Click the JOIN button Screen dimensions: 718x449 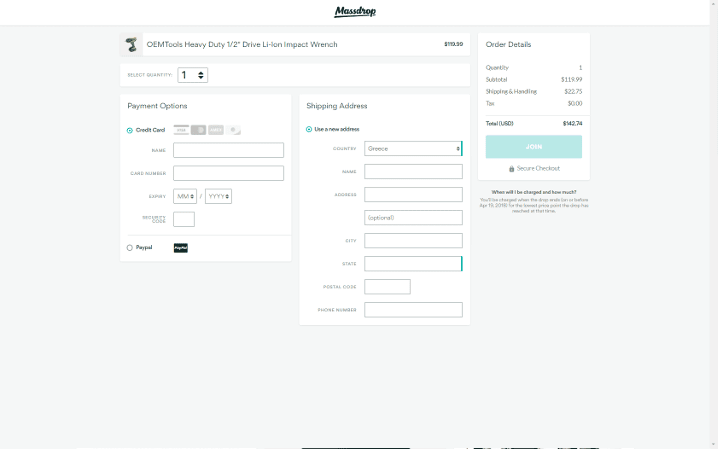[534, 147]
